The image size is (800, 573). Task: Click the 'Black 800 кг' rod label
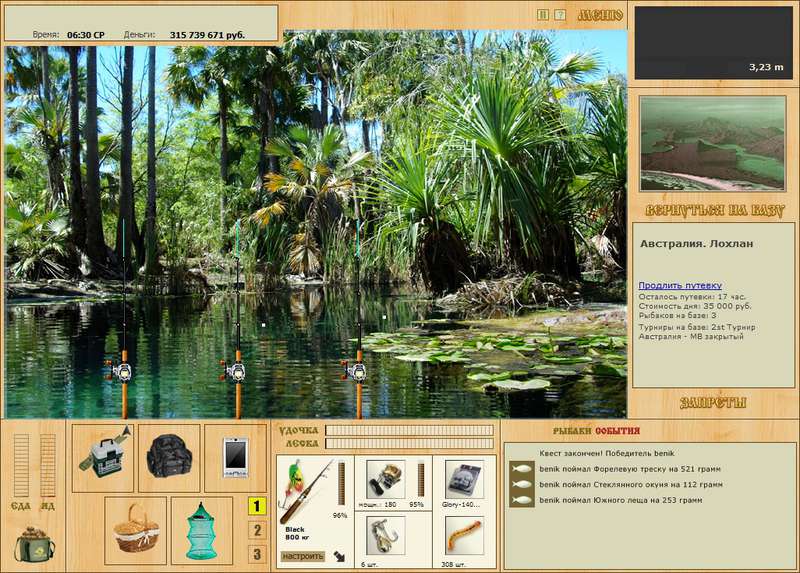[x=295, y=533]
